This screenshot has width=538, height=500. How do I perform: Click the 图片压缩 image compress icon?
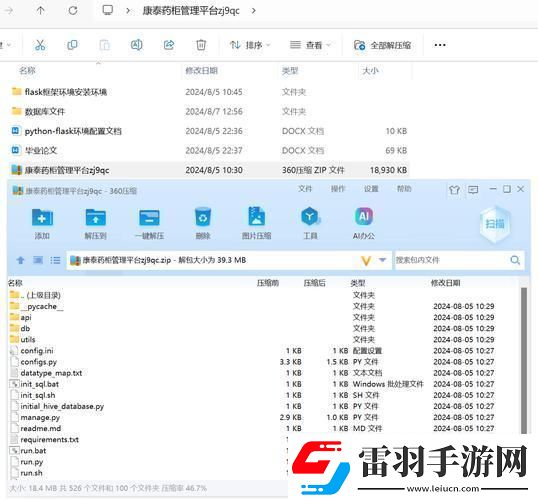point(257,223)
